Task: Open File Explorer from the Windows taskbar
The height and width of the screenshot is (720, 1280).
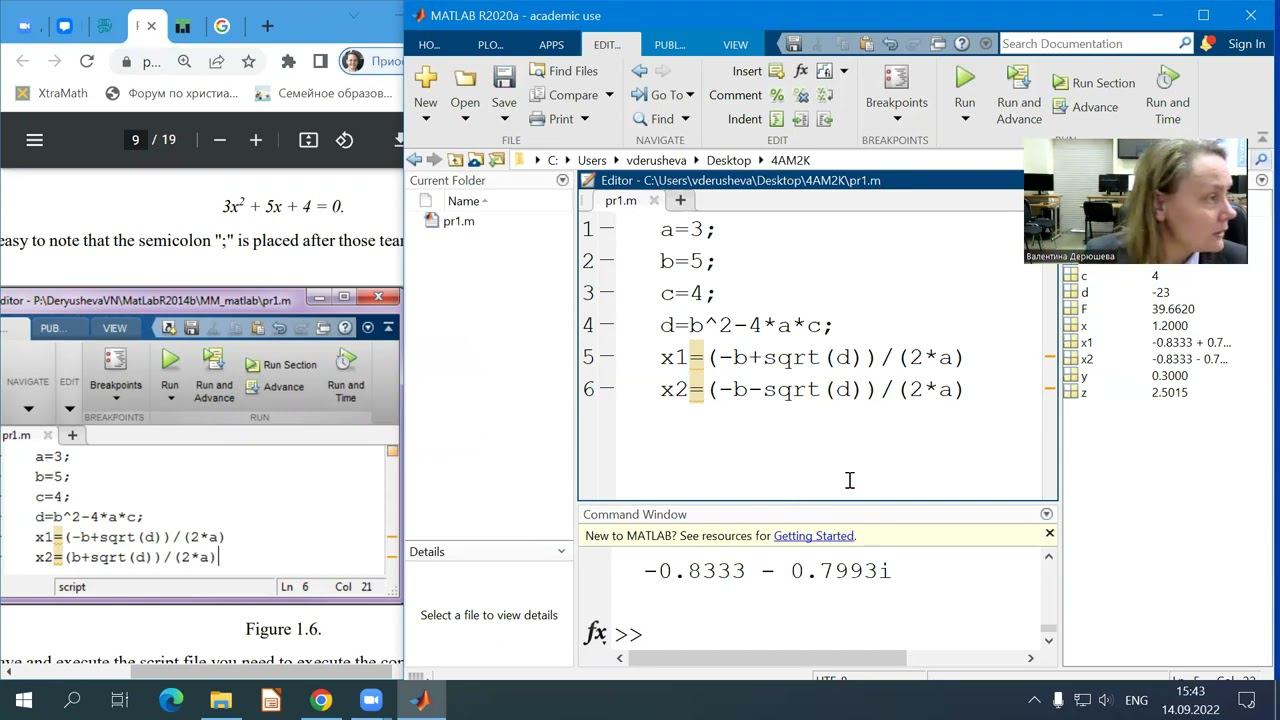Action: [221, 700]
